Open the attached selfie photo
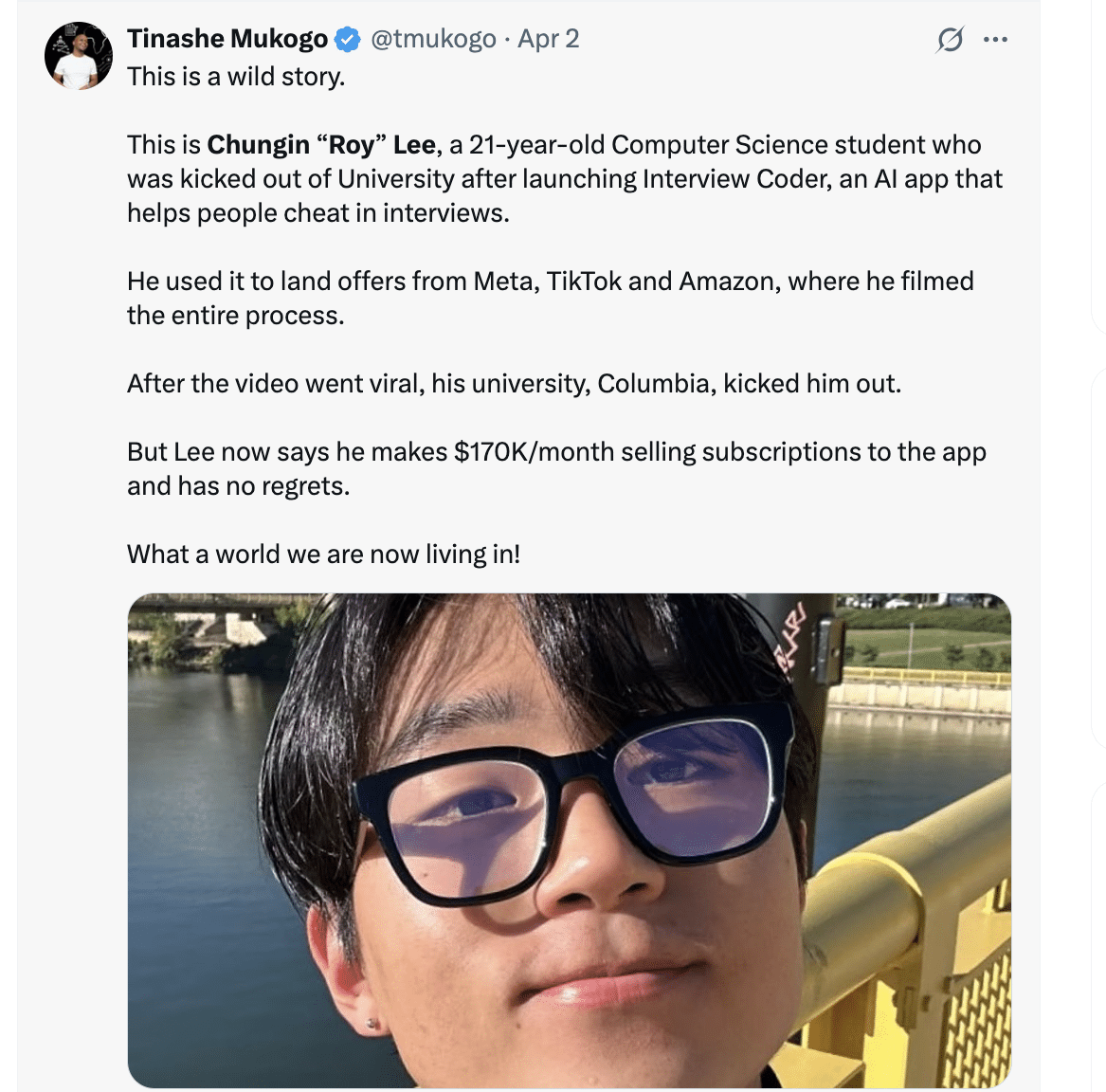Viewport: 1106px width, 1092px height. click(x=570, y=841)
